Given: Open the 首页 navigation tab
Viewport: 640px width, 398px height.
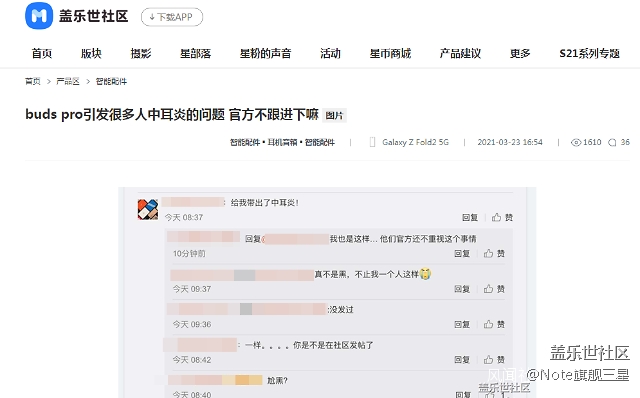Looking at the screenshot, I should [42, 53].
